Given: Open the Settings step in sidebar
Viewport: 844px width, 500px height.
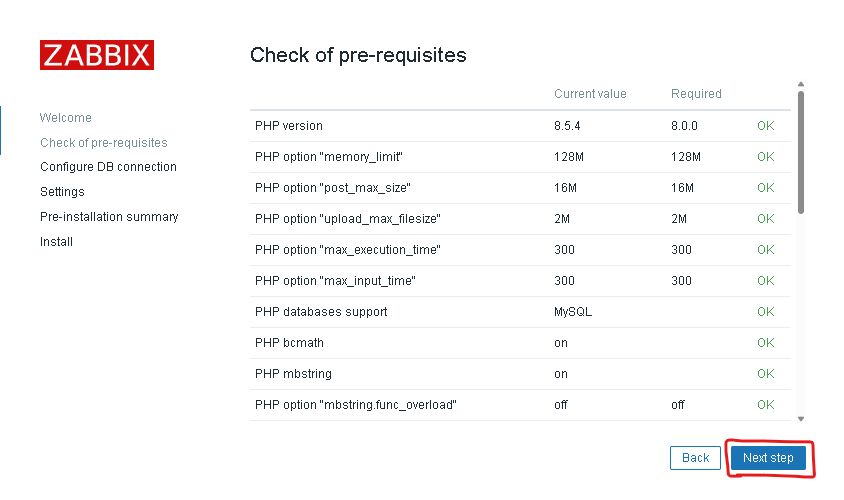Looking at the screenshot, I should click(62, 192).
